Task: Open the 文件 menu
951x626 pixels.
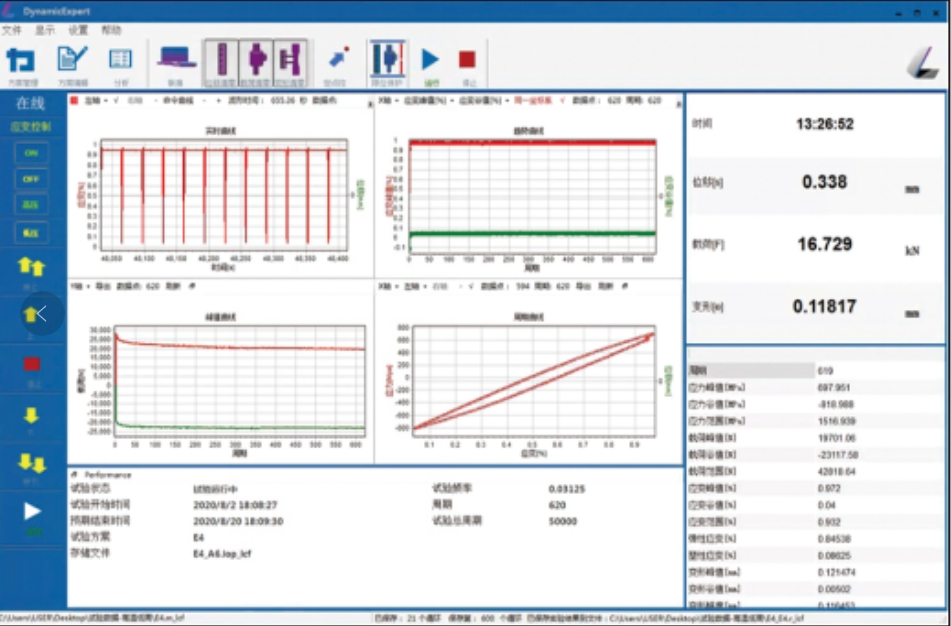Action: [x=12, y=30]
